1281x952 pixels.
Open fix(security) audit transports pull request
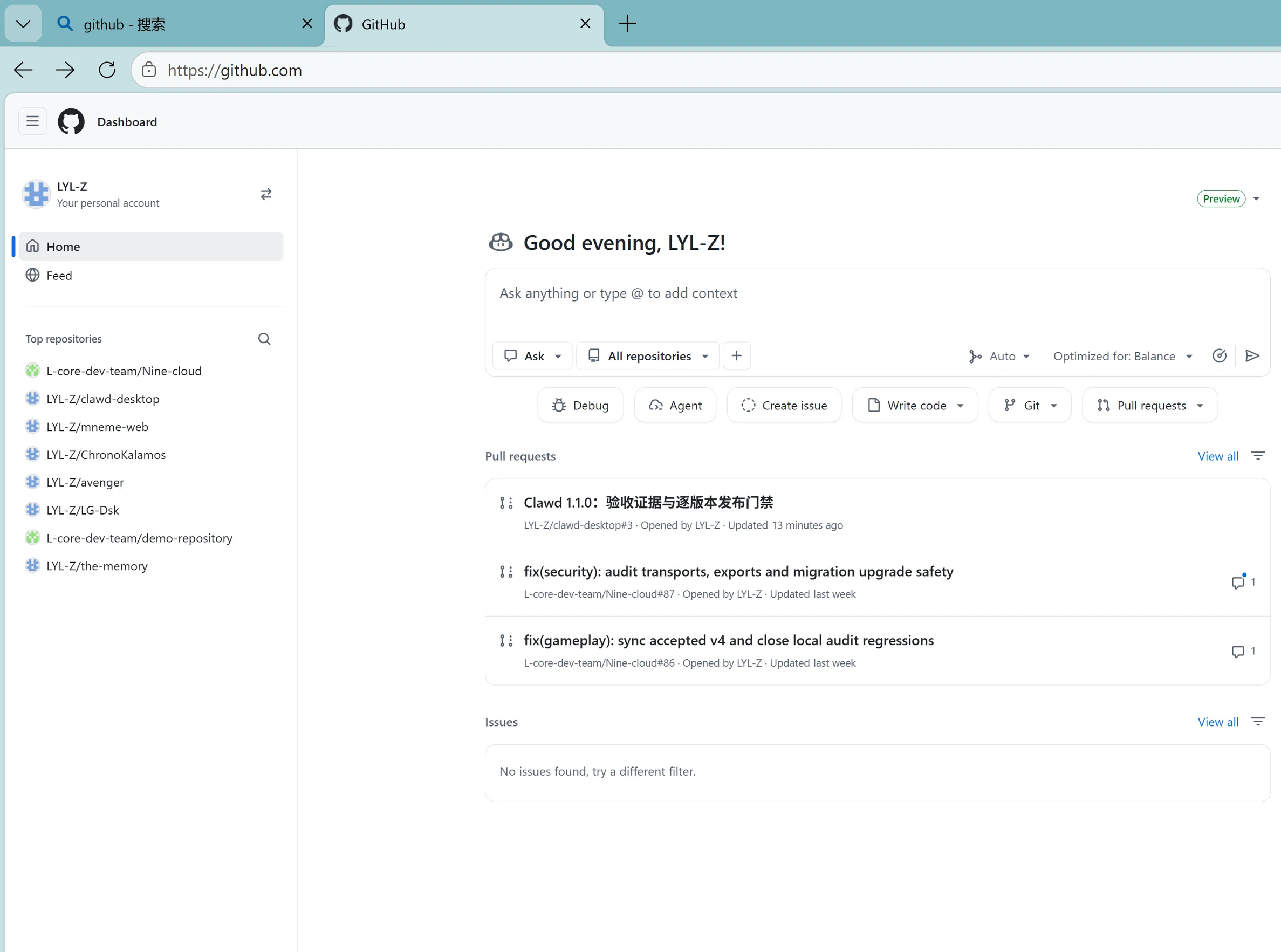point(738,571)
